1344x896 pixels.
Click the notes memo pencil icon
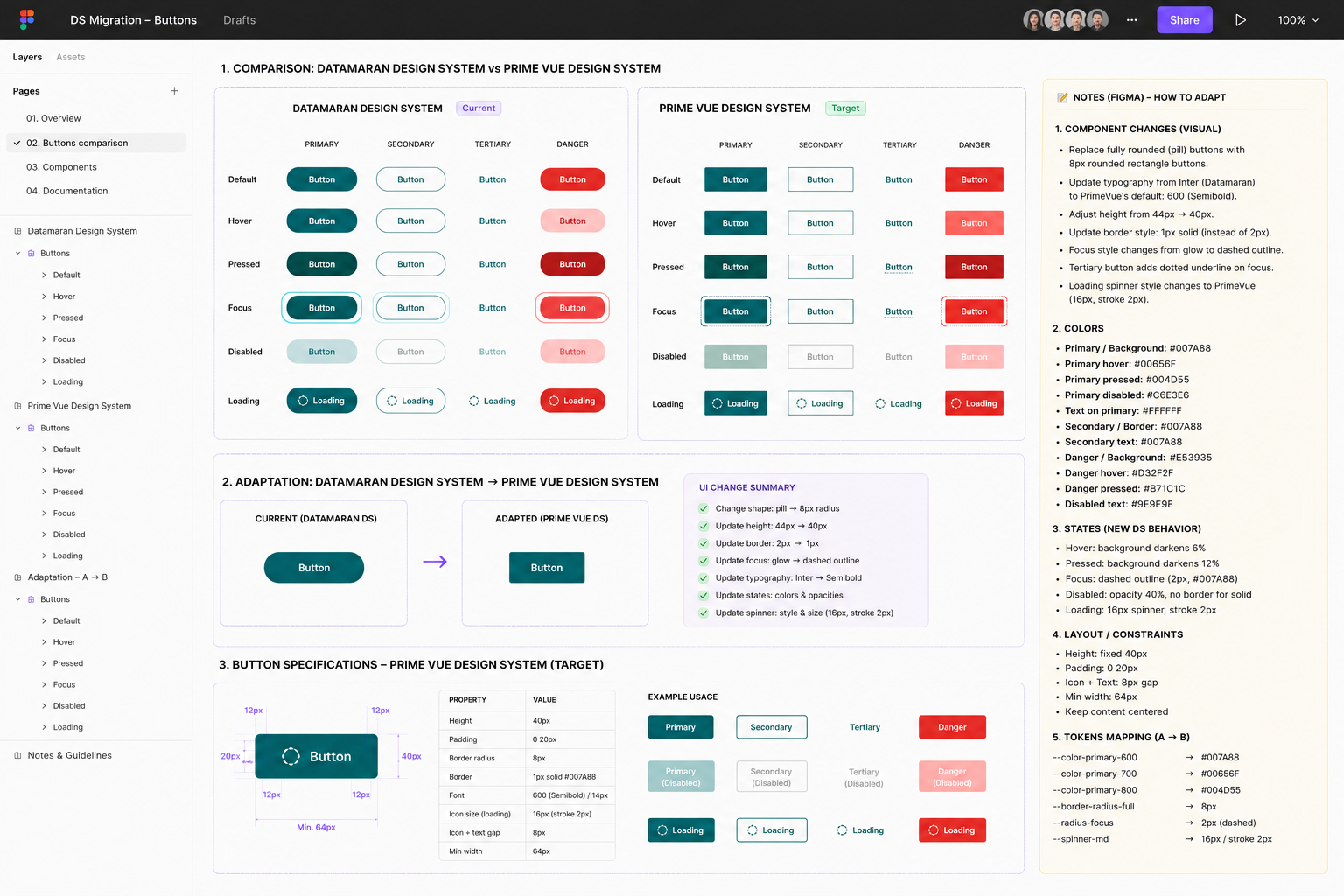coord(1062,97)
